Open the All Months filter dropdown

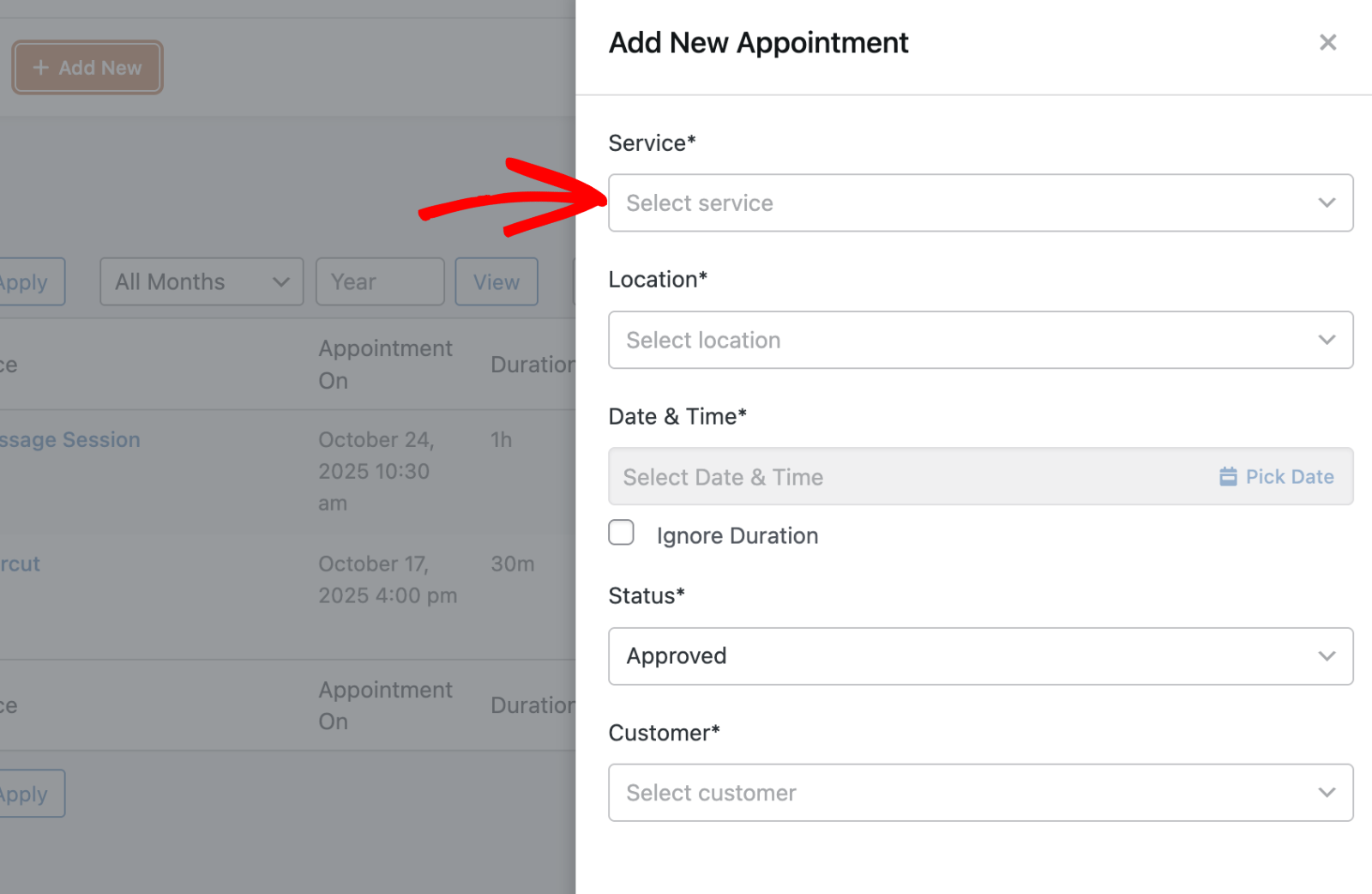coord(202,281)
